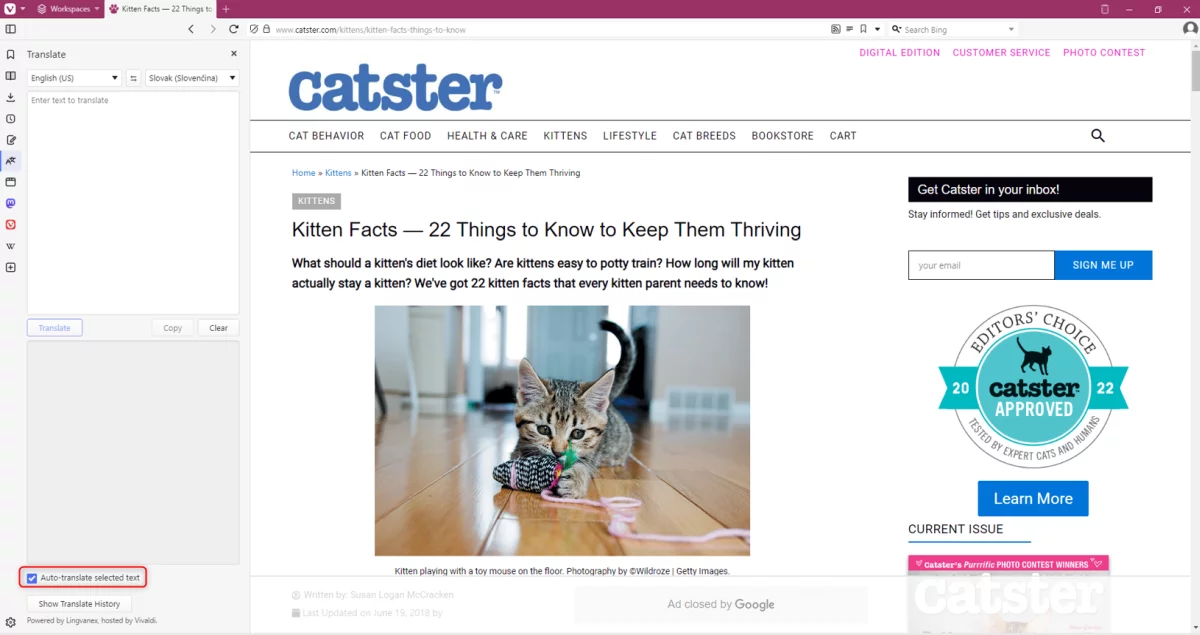
Task: Click the reload page icon
Action: 234,29
